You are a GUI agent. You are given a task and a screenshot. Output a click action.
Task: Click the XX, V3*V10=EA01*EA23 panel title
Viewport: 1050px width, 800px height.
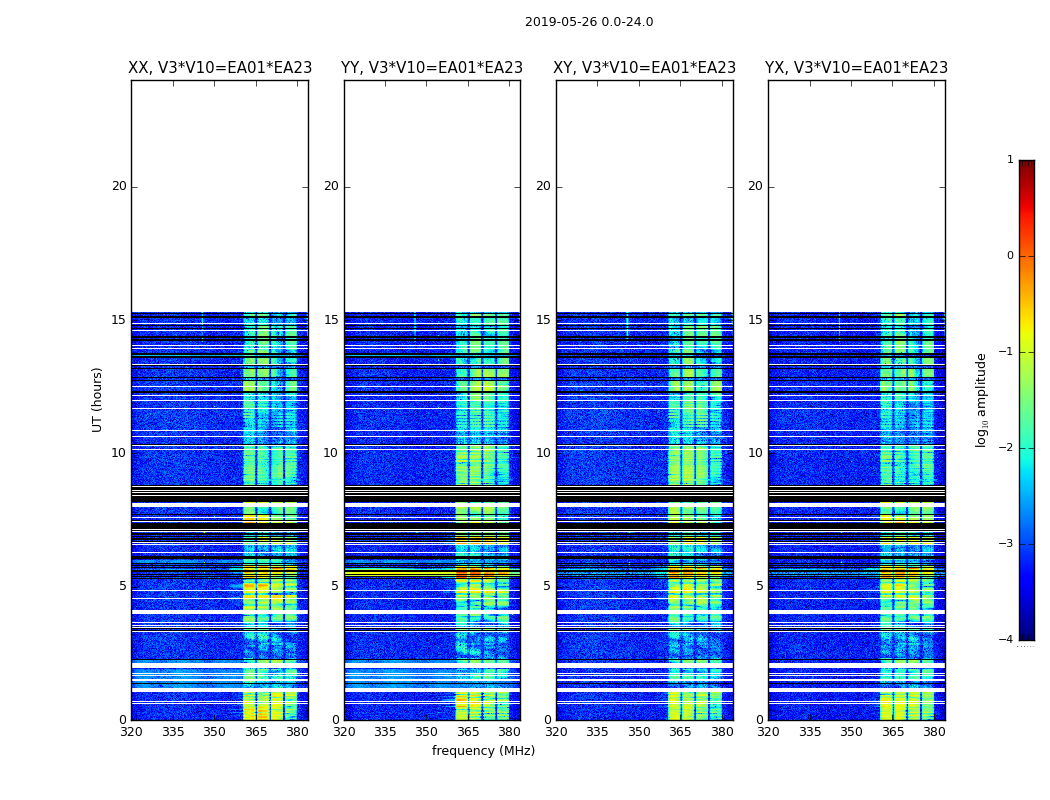tap(220, 68)
